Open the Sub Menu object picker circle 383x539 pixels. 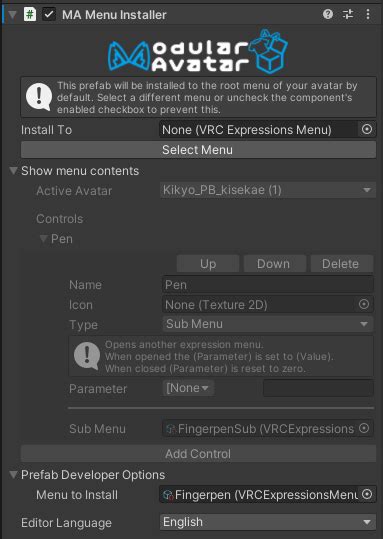coord(364,428)
